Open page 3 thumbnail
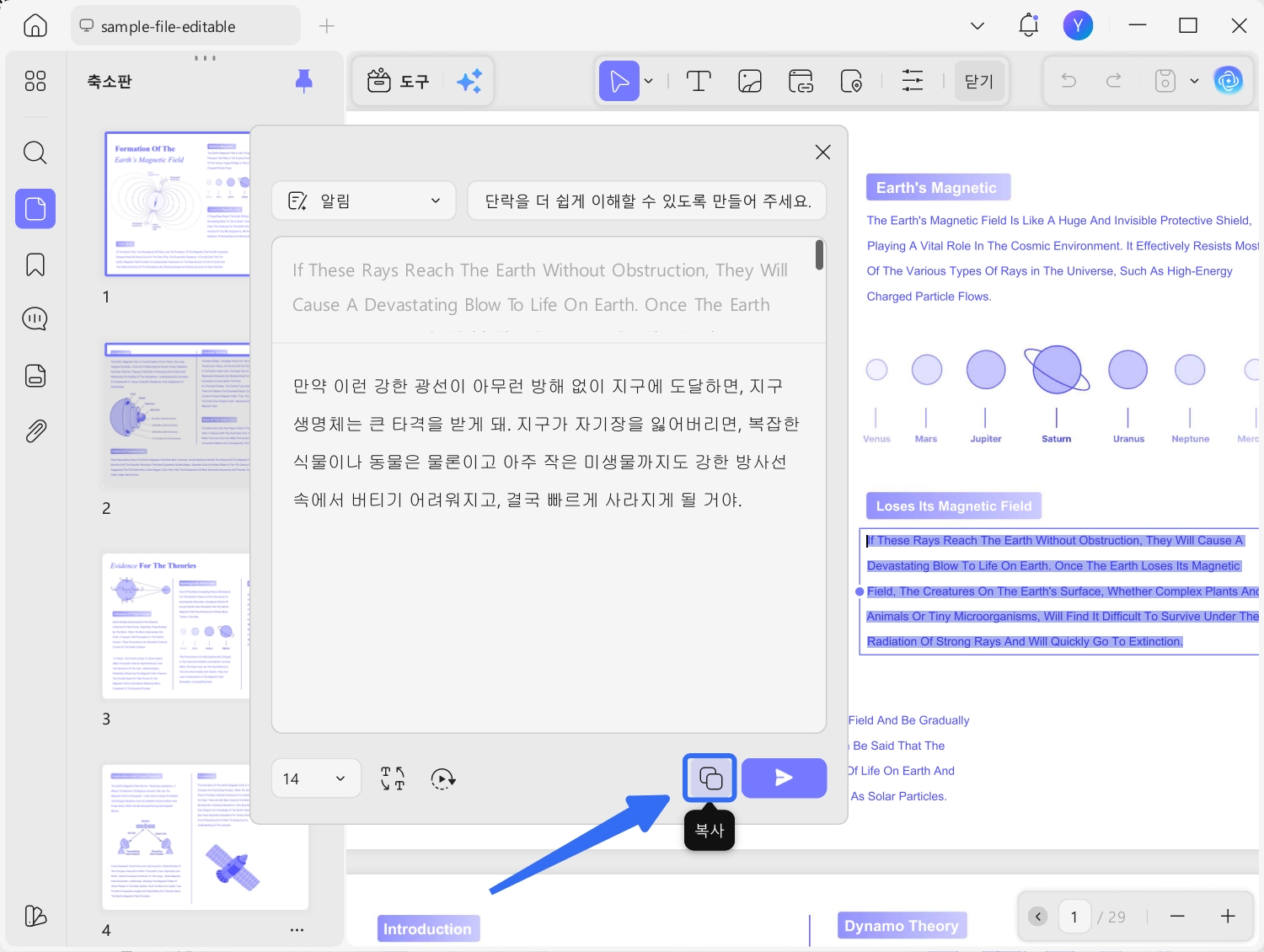The image size is (1264, 952). click(176, 626)
